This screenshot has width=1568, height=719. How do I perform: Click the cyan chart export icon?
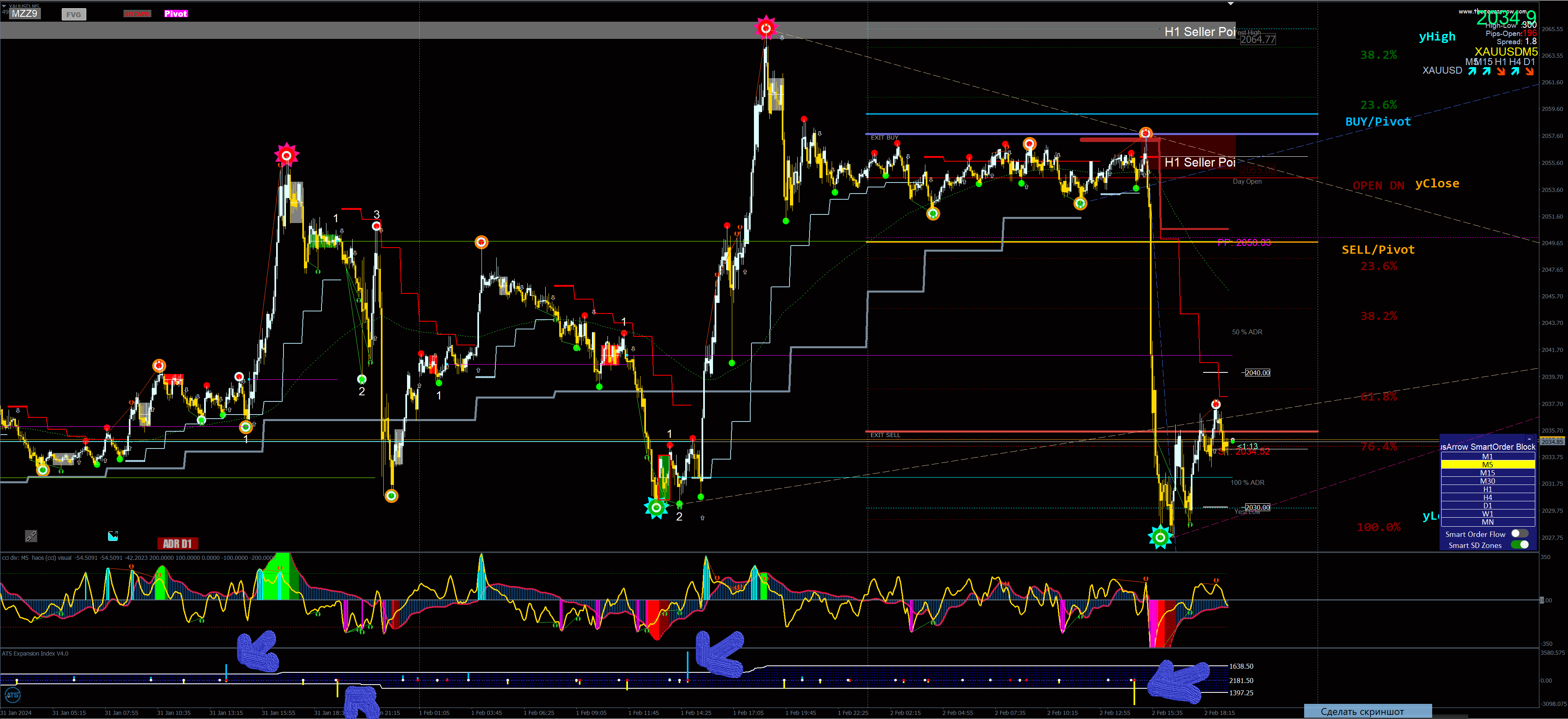tap(112, 536)
